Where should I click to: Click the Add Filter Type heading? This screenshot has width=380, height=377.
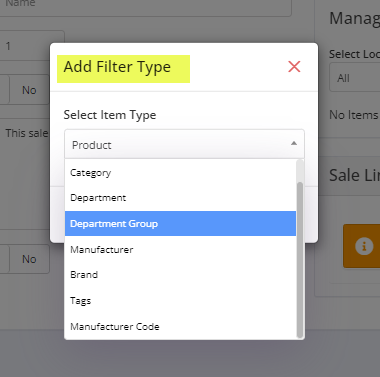pyautogui.click(x=117, y=67)
